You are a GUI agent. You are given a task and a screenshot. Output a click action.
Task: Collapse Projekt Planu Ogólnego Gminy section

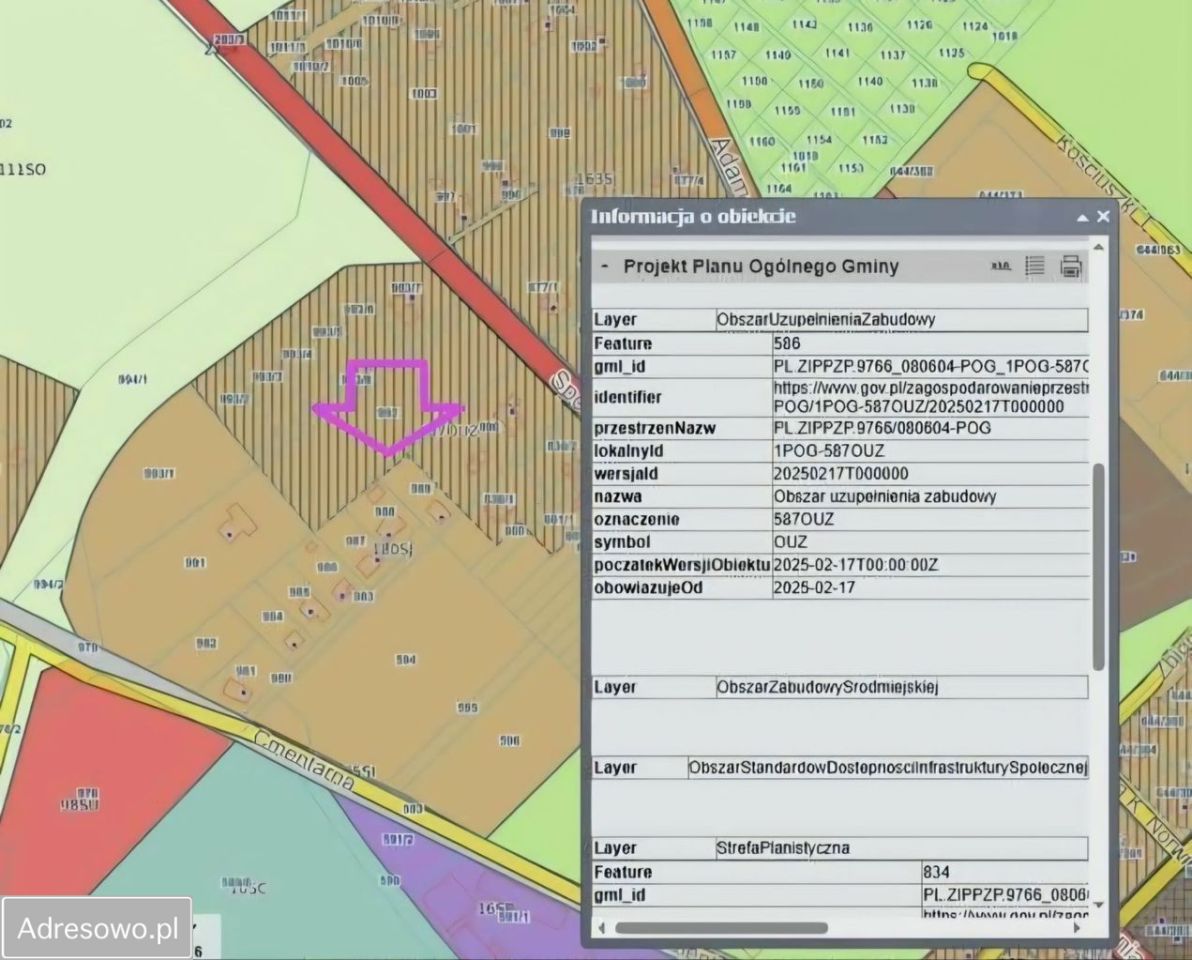coord(604,267)
